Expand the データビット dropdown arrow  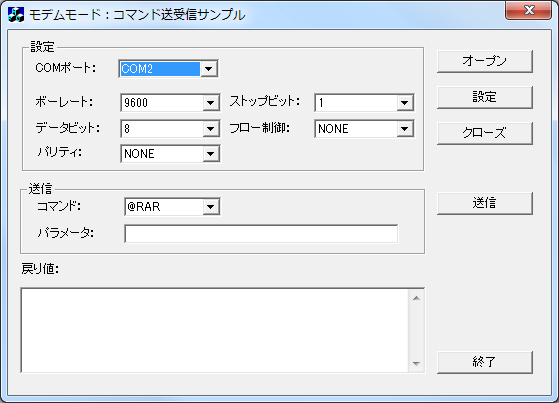pos(211,129)
